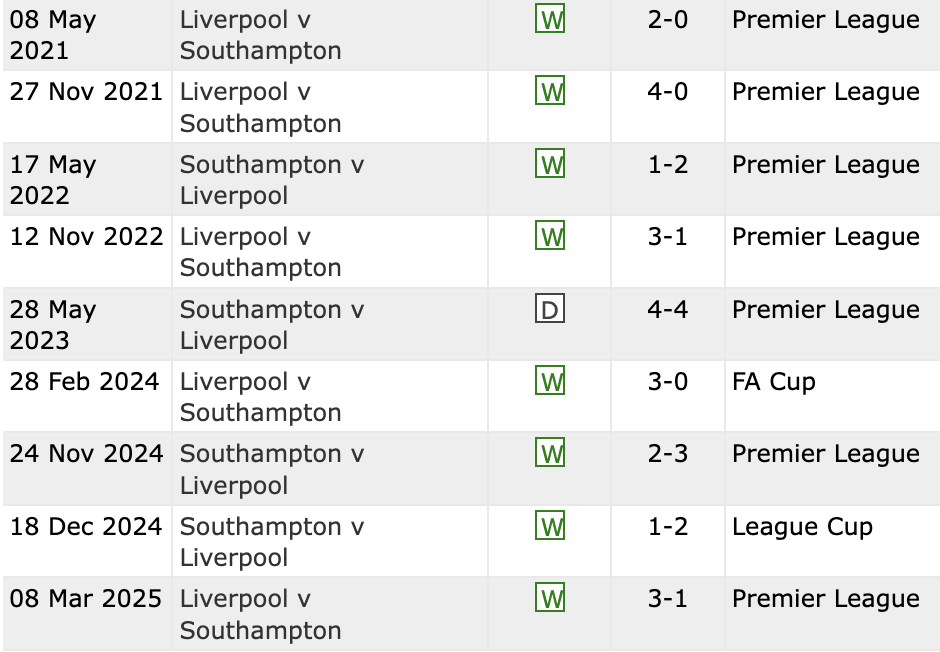This screenshot has width=940, height=652.
Task: Open the Southampton v Liverpool fixture from 28 May 2023
Action: [x=272, y=325]
